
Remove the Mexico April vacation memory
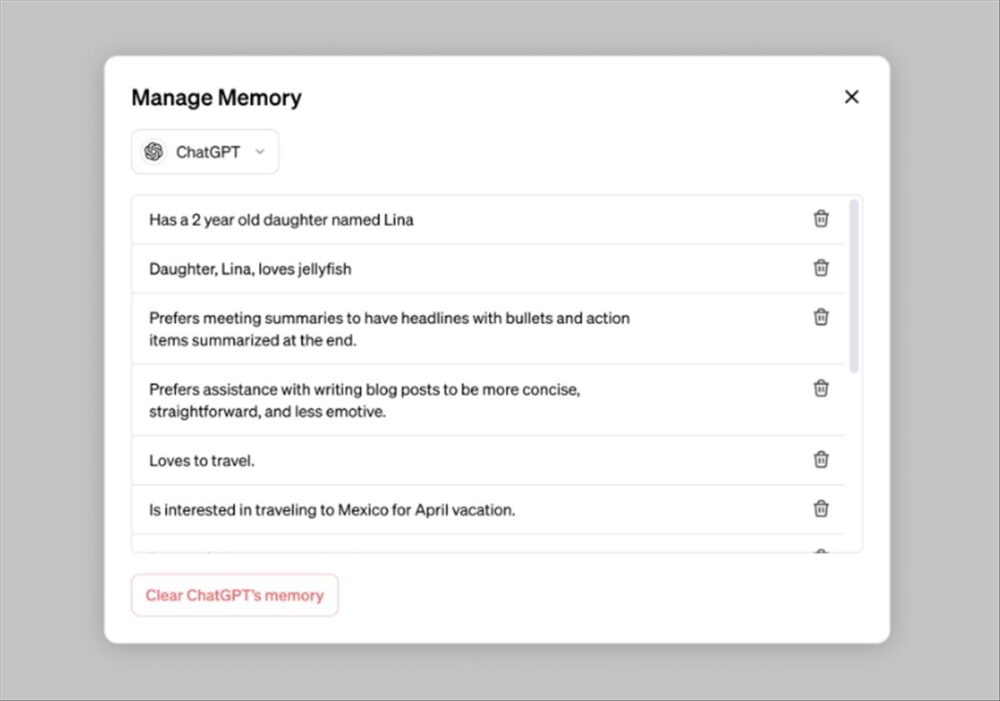tap(821, 508)
